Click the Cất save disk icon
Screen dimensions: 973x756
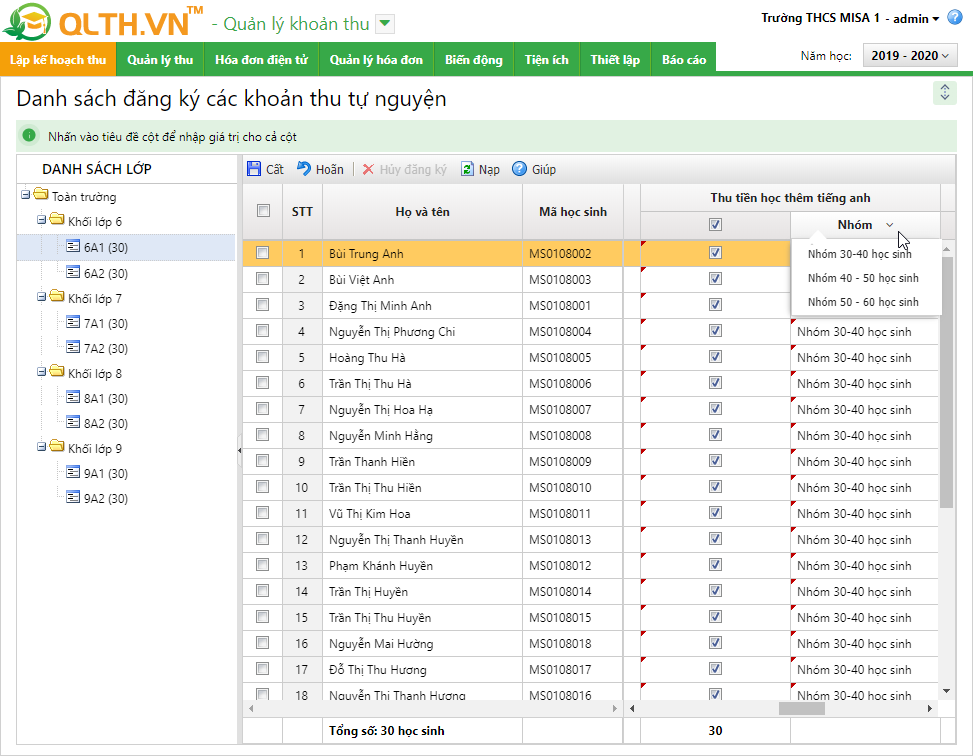click(x=254, y=170)
